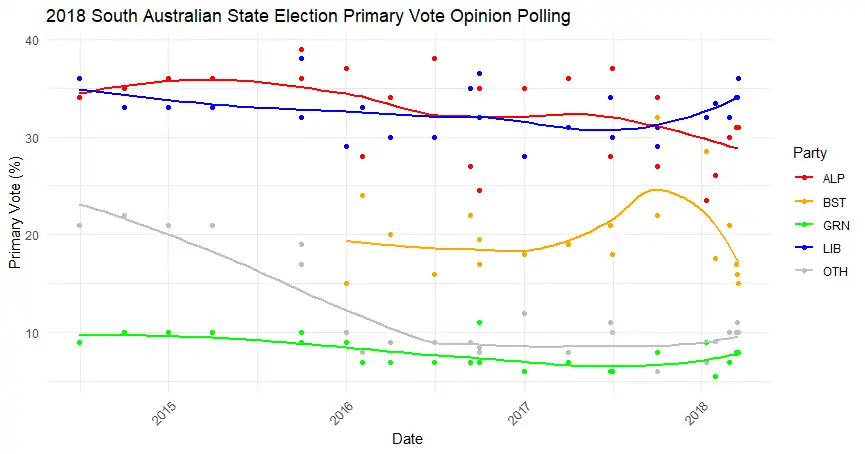
Task: Click the Primary Vote (%) axis title
Action: point(15,217)
